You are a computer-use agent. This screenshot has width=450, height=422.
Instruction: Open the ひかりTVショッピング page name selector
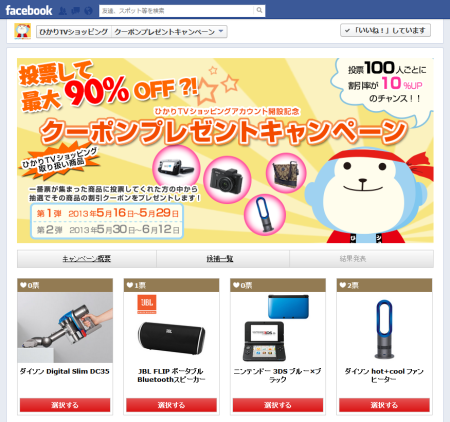click(74, 32)
